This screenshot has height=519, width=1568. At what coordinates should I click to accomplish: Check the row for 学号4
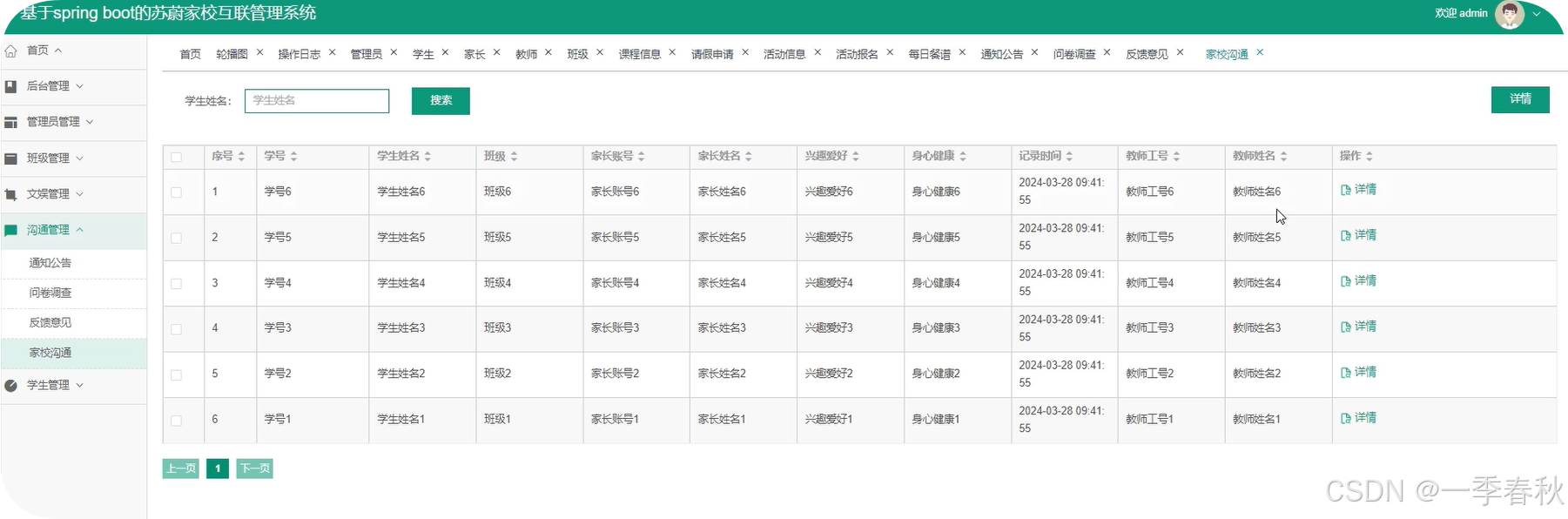176,284
